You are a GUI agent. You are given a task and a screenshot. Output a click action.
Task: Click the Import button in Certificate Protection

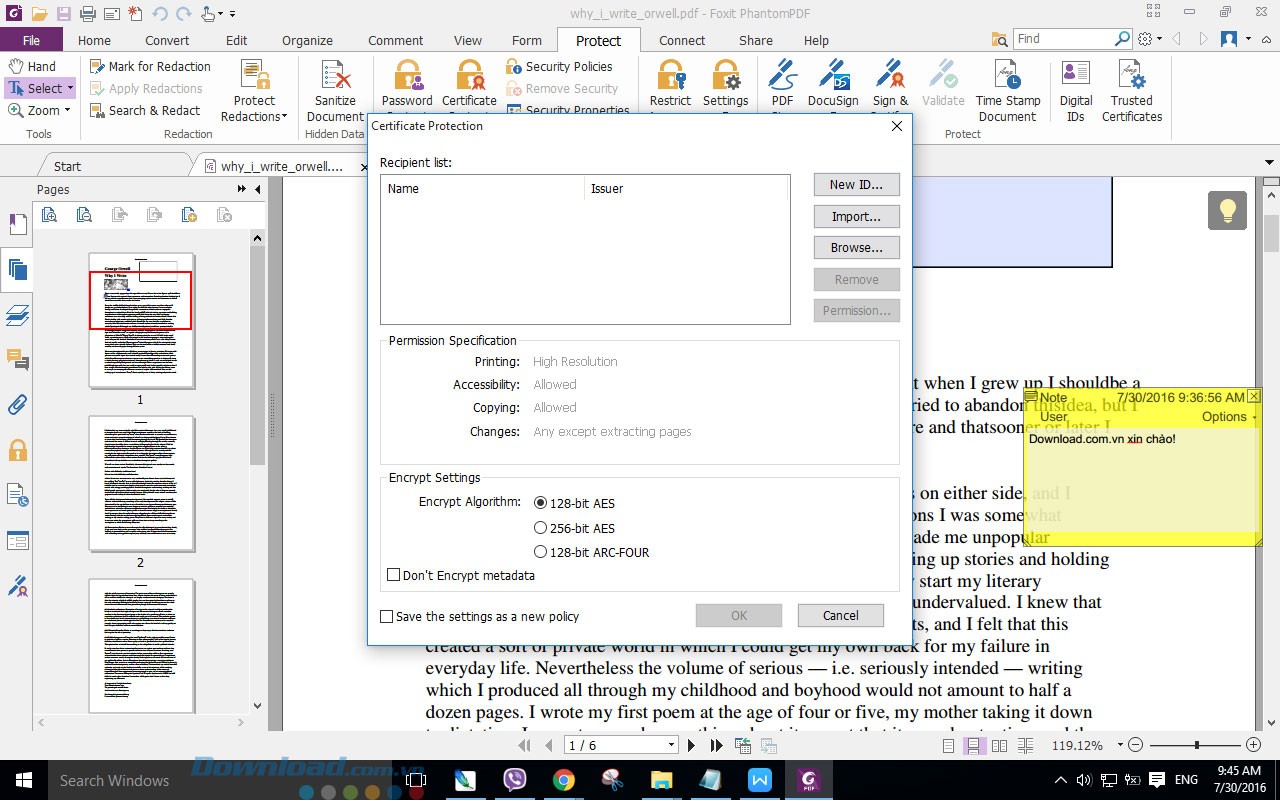point(856,216)
